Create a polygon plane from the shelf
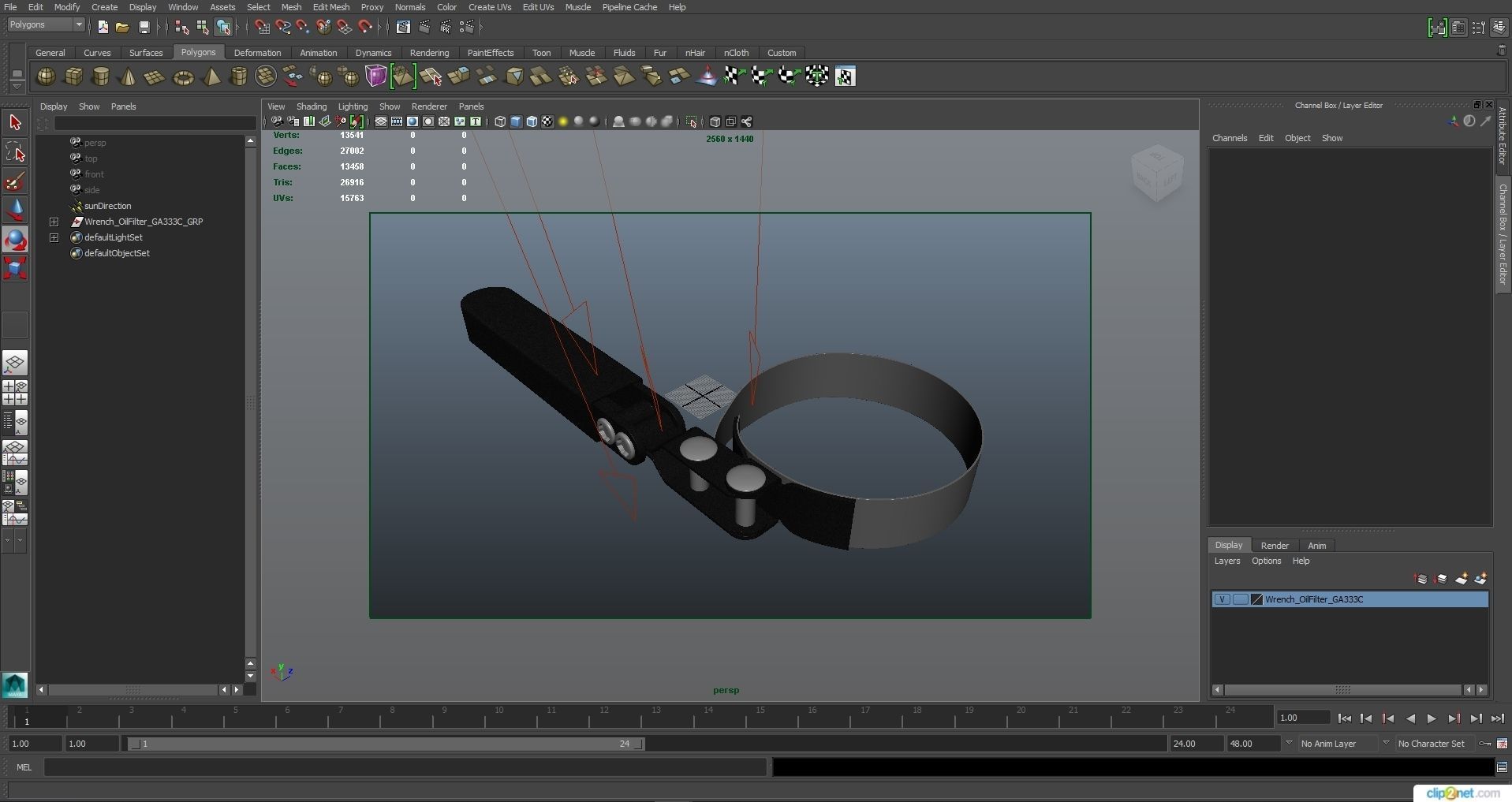 (x=155, y=76)
